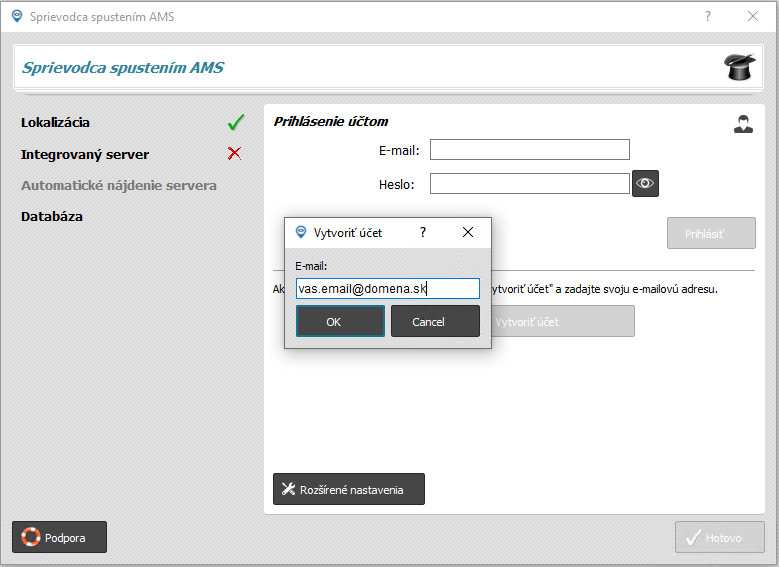
Task: Click the Vytvoriť účet button behind dialog
Action: tap(562, 322)
